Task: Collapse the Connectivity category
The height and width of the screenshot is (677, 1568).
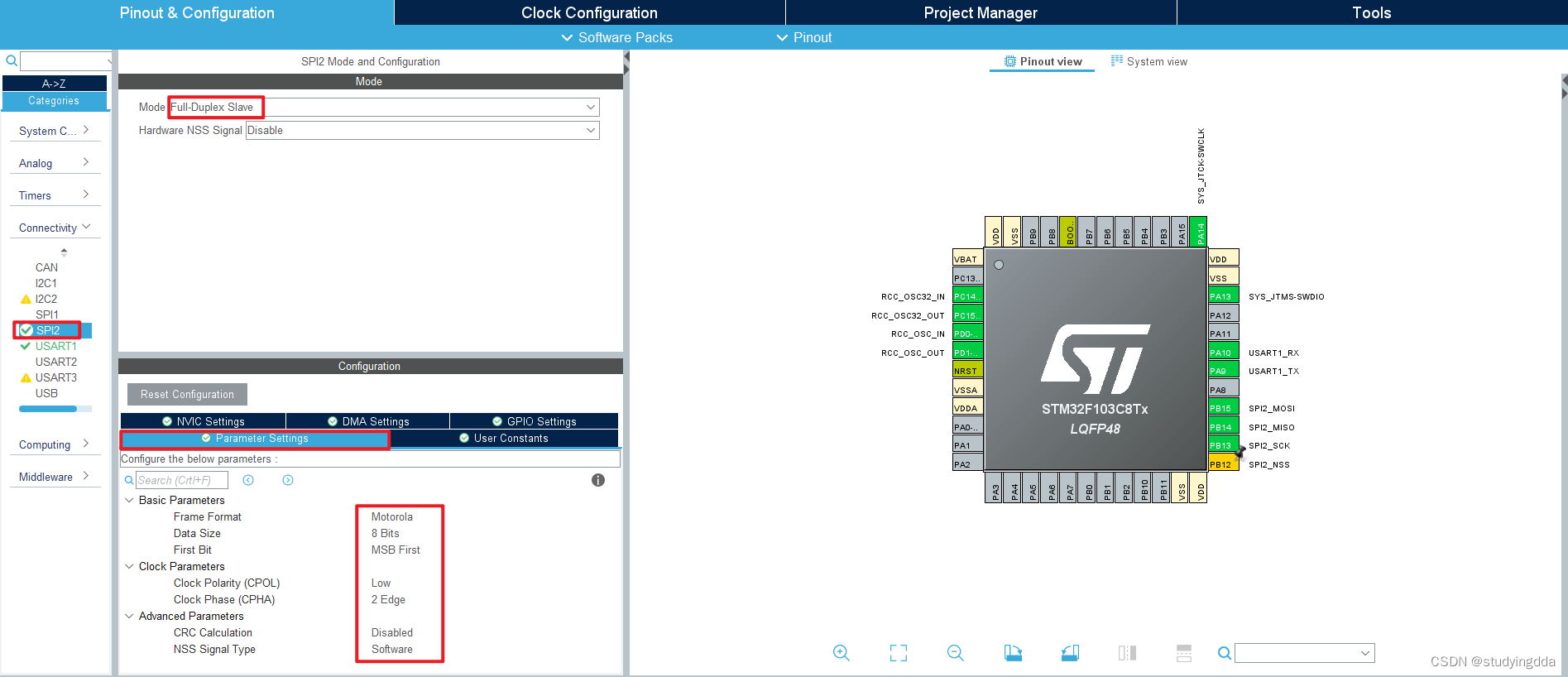Action: coord(55,228)
